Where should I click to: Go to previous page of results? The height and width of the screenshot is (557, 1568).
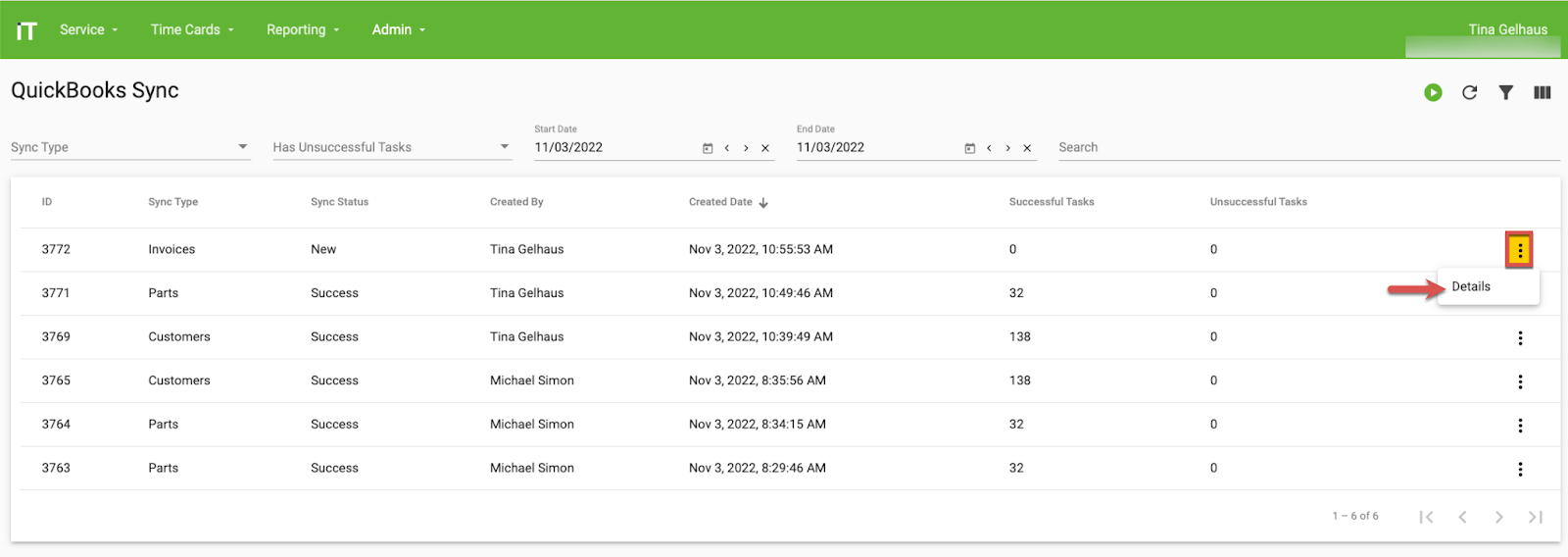pyautogui.click(x=1462, y=517)
